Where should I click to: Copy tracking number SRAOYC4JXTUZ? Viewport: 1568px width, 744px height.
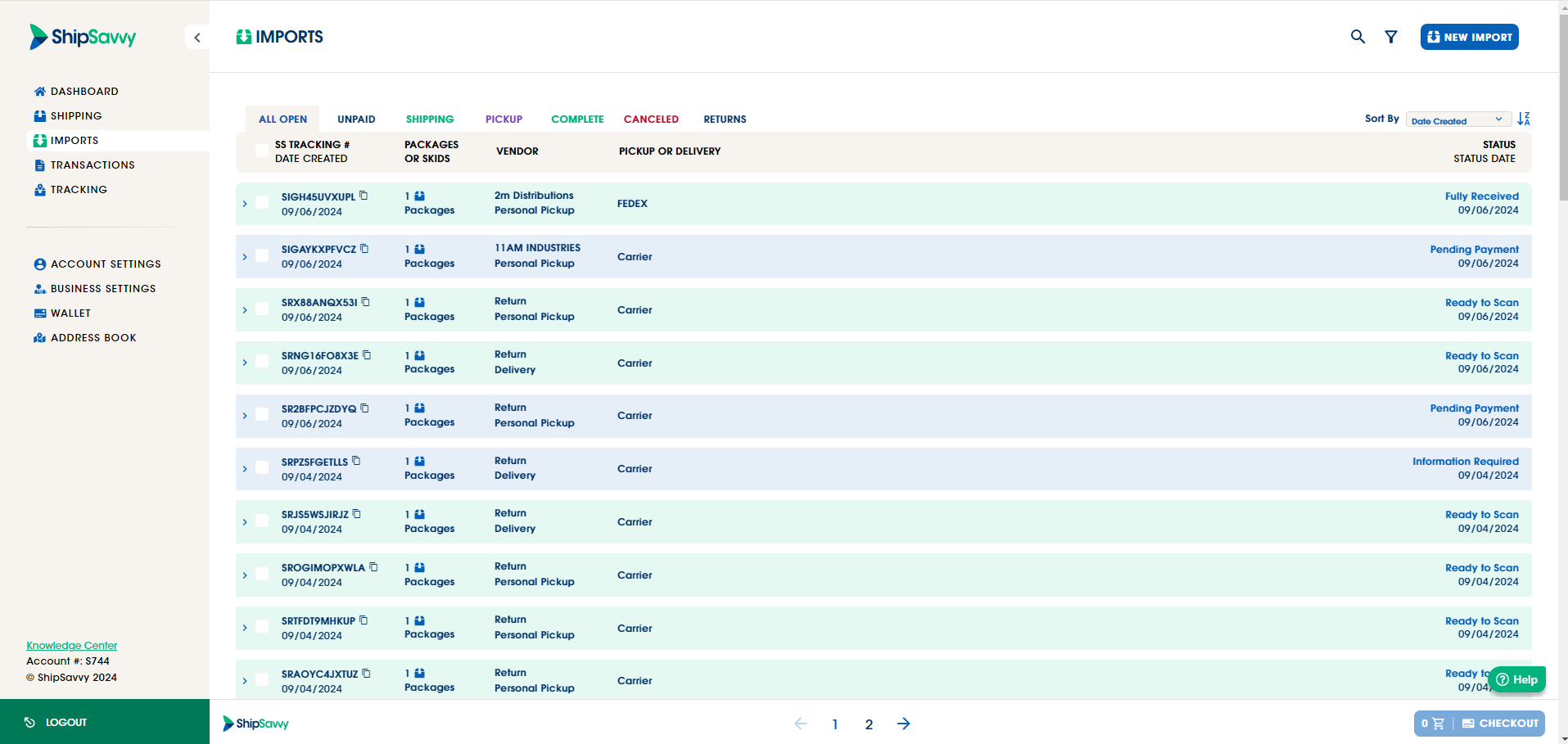(x=366, y=674)
